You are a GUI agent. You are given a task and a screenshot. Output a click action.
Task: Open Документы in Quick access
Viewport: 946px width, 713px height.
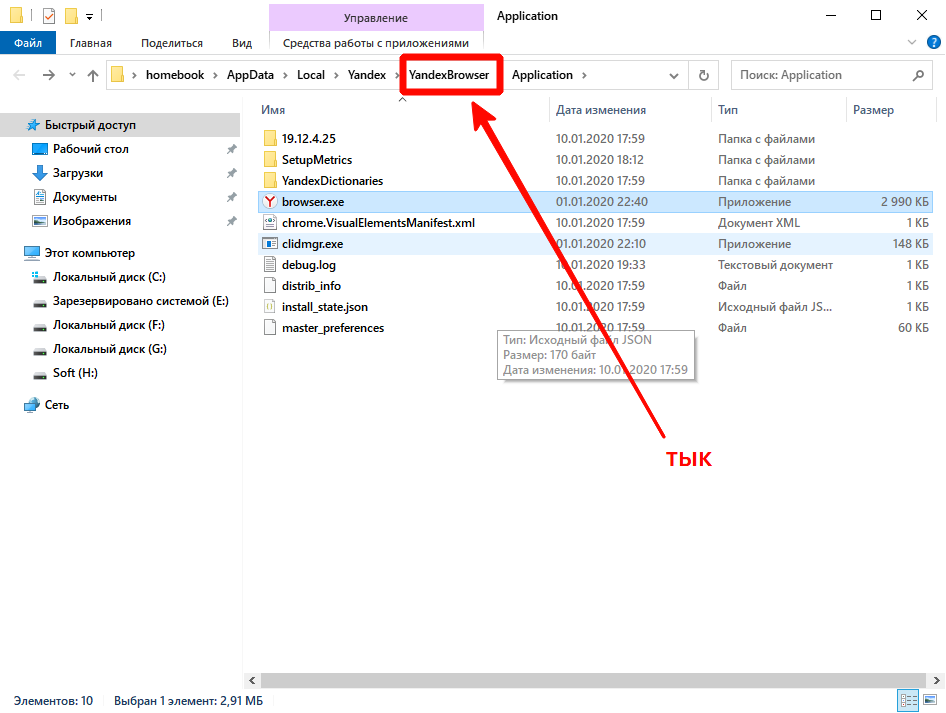pos(84,197)
